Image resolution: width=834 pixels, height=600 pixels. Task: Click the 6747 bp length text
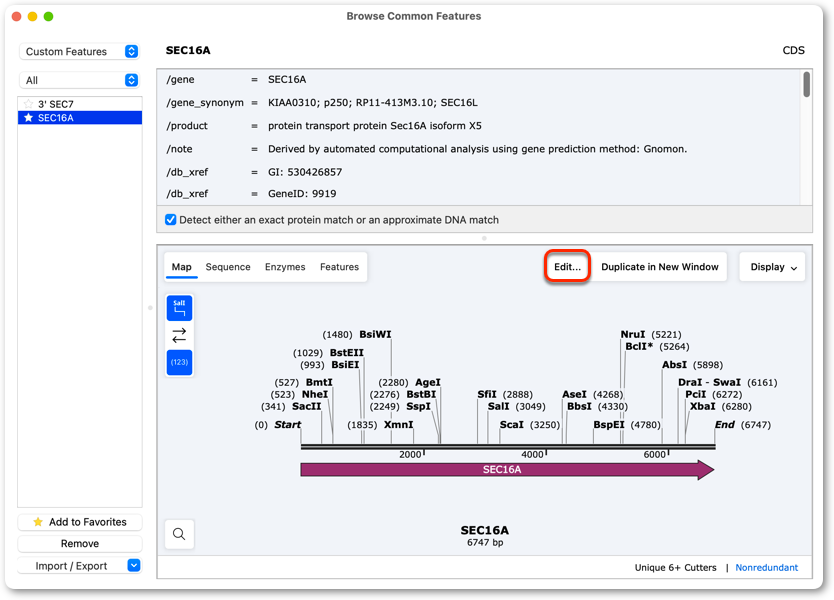coord(485,543)
